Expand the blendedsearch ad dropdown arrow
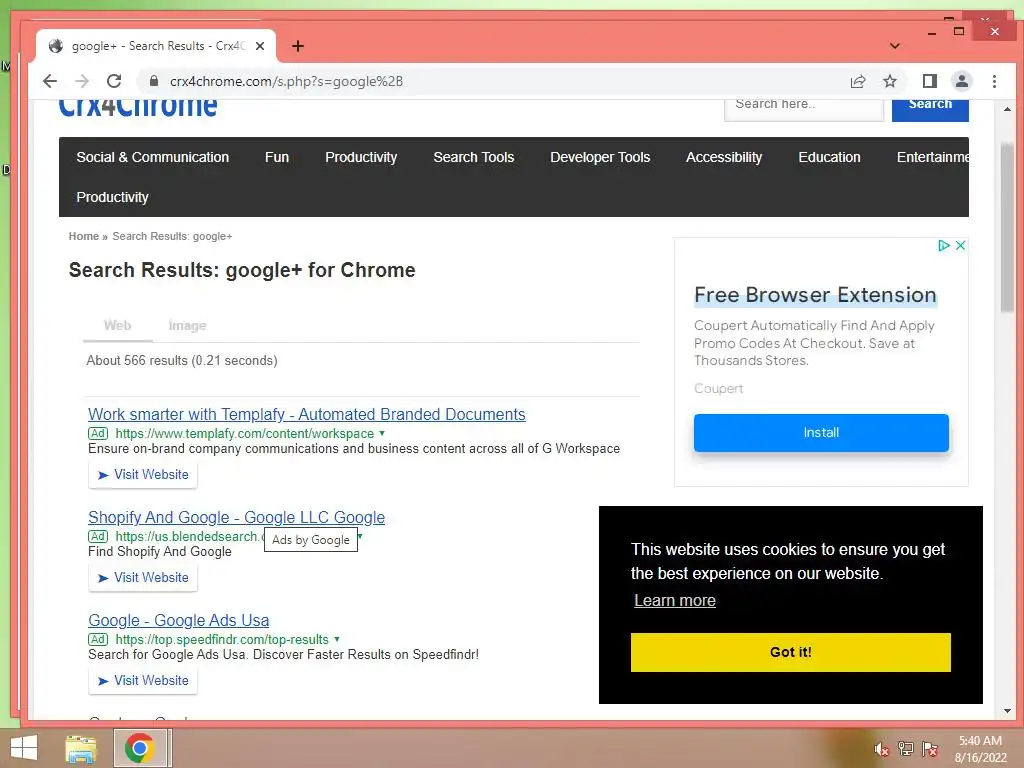The width and height of the screenshot is (1024, 768). (x=360, y=536)
